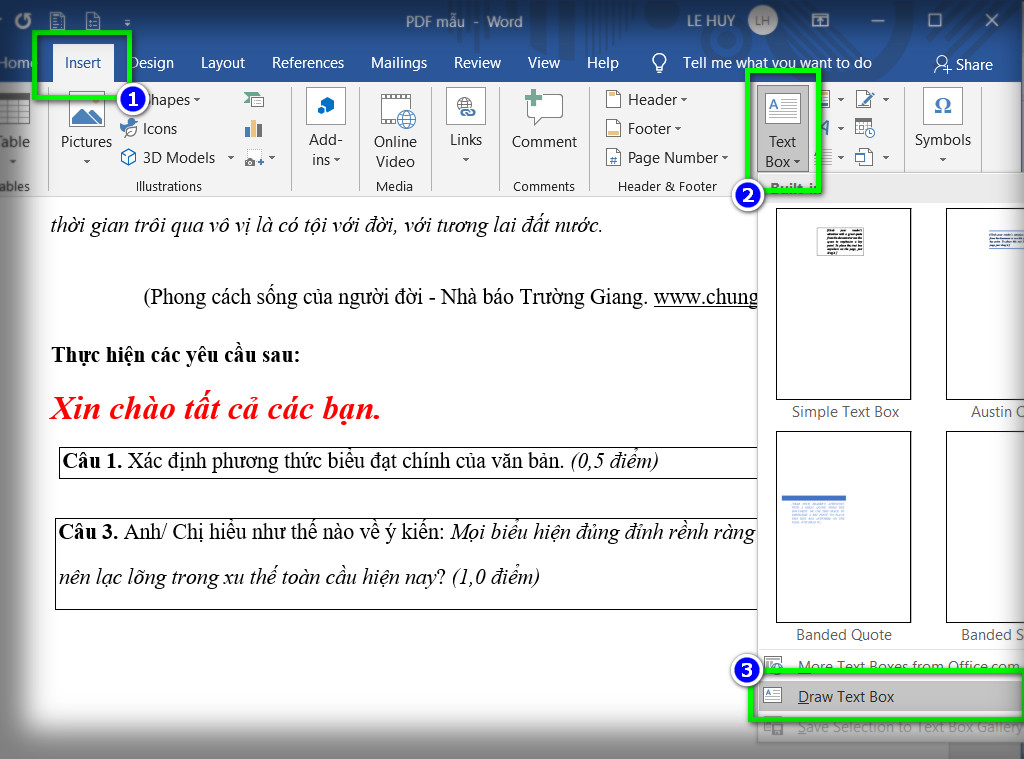
Task: Click the LH account avatar
Action: [x=762, y=21]
